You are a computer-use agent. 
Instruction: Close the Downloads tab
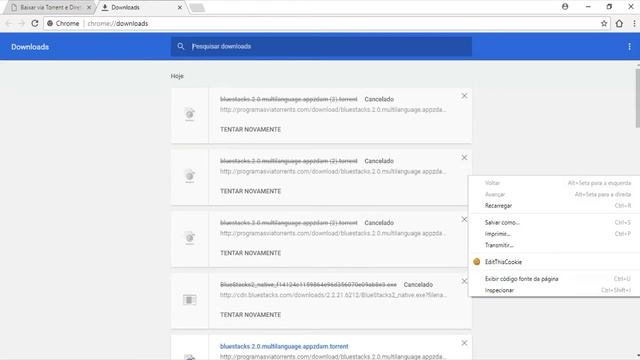180,7
